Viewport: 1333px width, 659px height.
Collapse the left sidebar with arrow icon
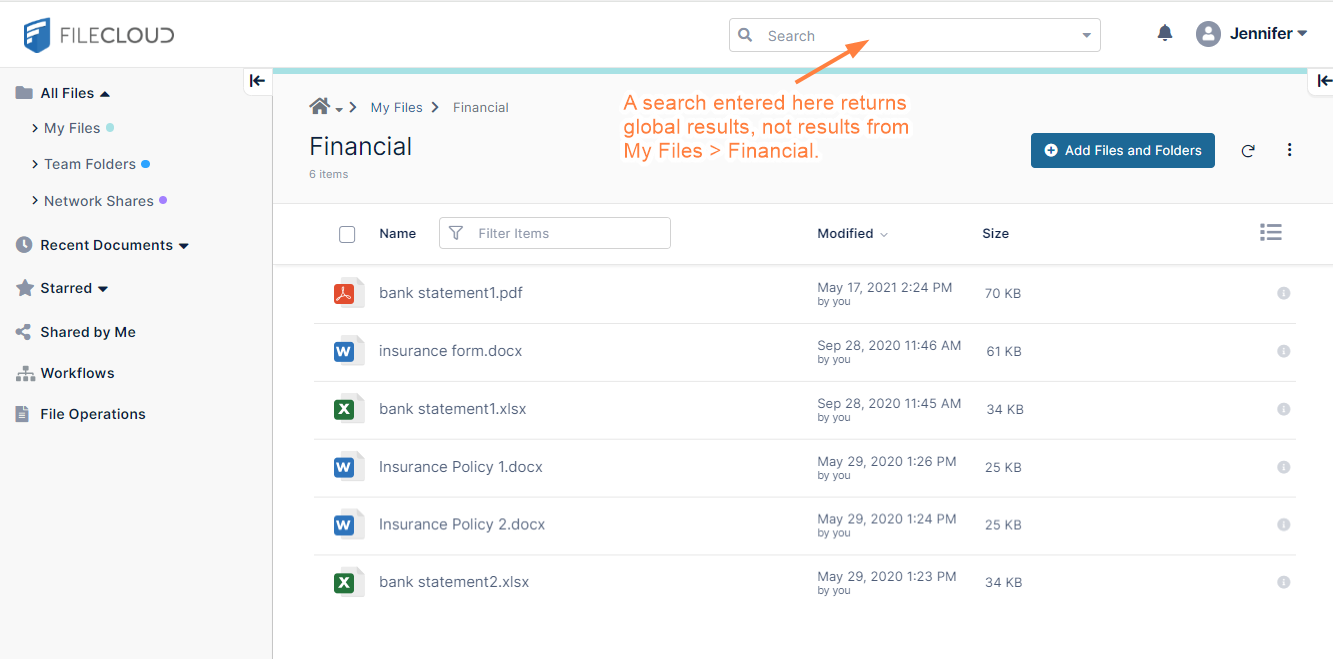point(257,81)
